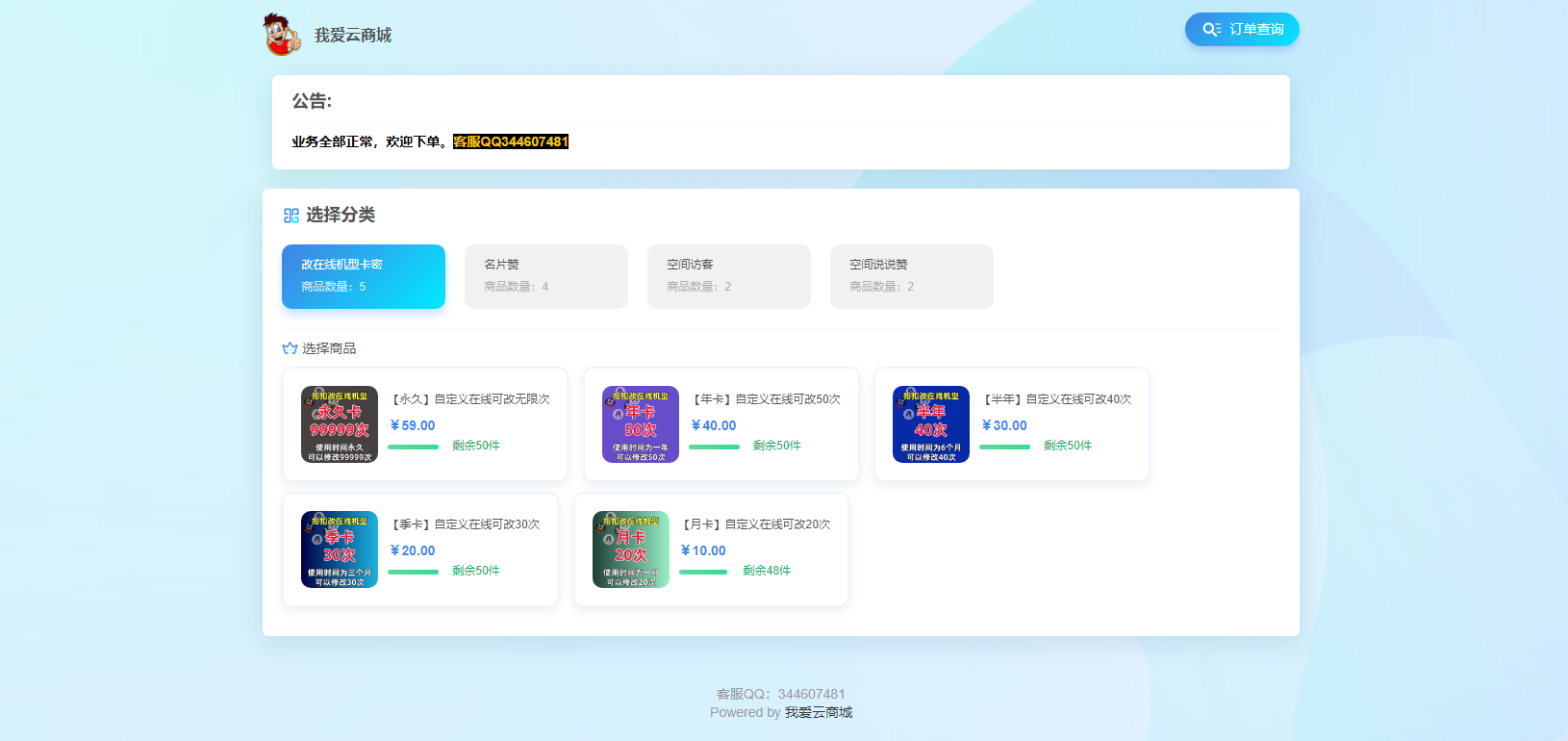Image resolution: width=1568 pixels, height=741 pixels.
Task: Switch to the 空间说说赞 category
Action: 912,276
